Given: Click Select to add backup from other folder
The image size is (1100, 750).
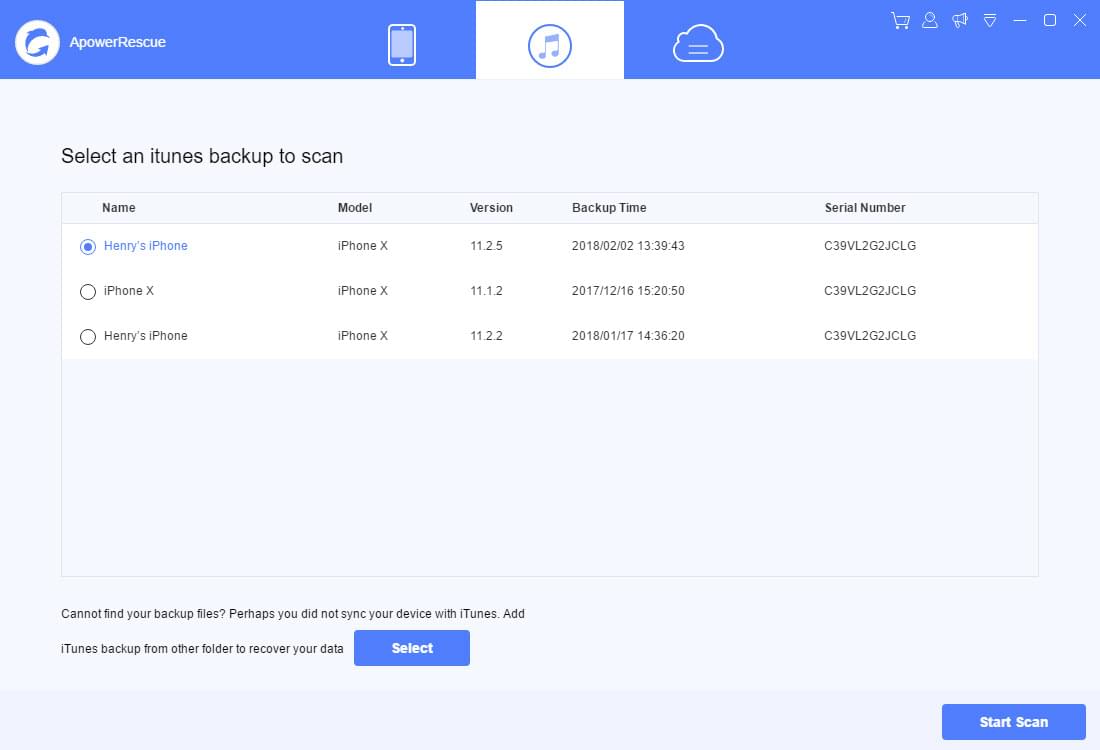Looking at the screenshot, I should [x=411, y=648].
